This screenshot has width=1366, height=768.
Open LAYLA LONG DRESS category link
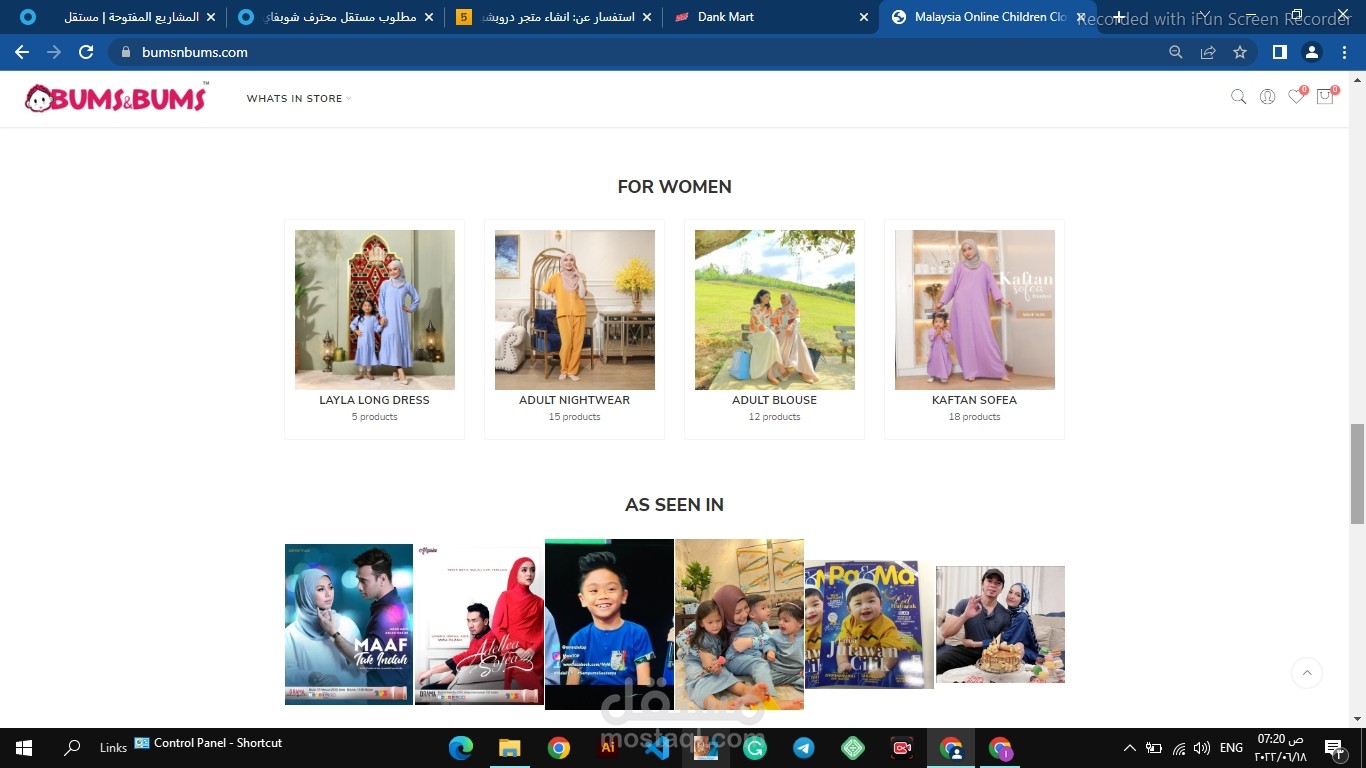click(374, 400)
